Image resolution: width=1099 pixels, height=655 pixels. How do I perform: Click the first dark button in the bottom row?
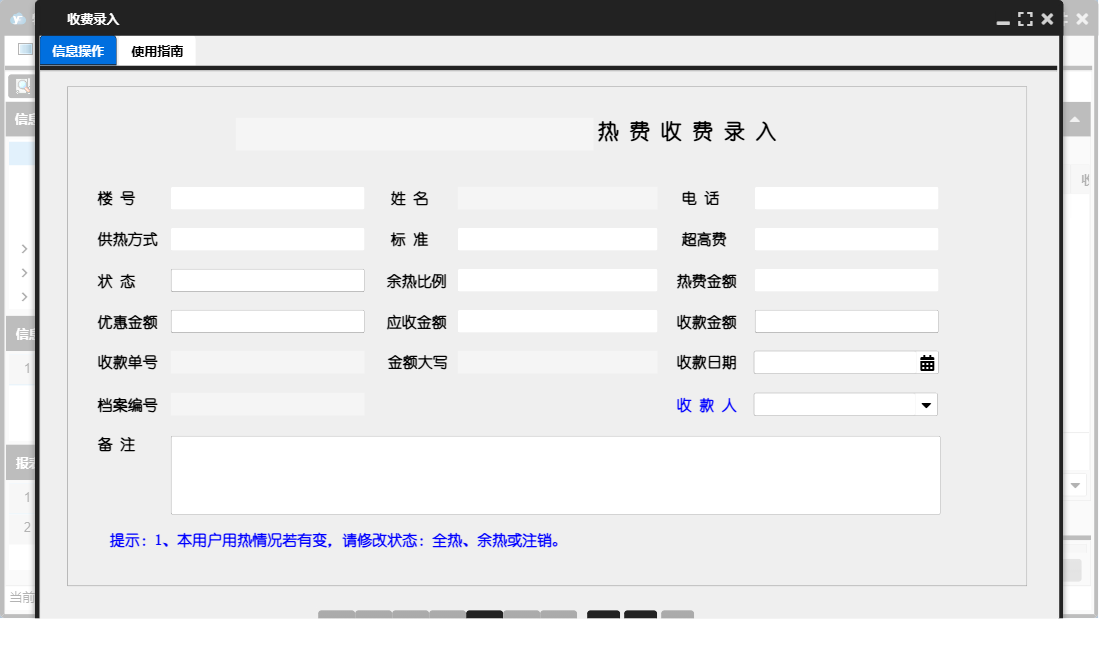tap(485, 615)
